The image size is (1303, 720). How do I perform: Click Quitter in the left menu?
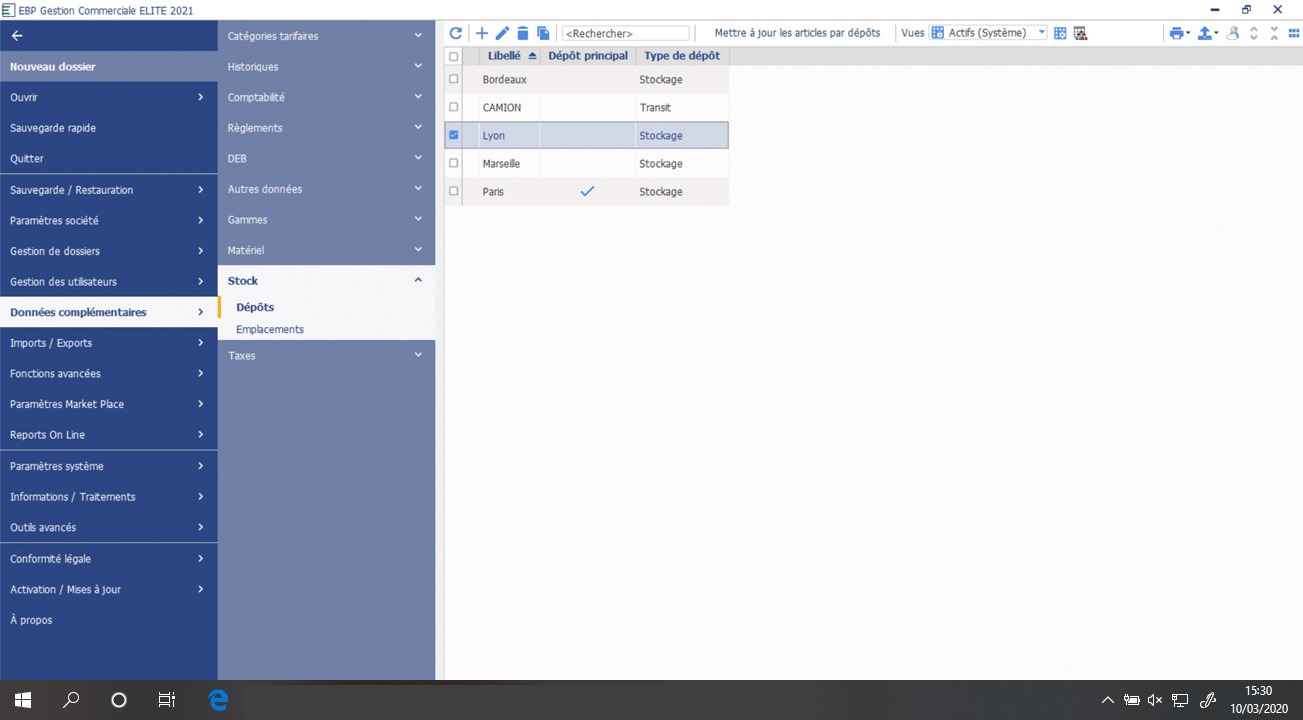pos(108,158)
